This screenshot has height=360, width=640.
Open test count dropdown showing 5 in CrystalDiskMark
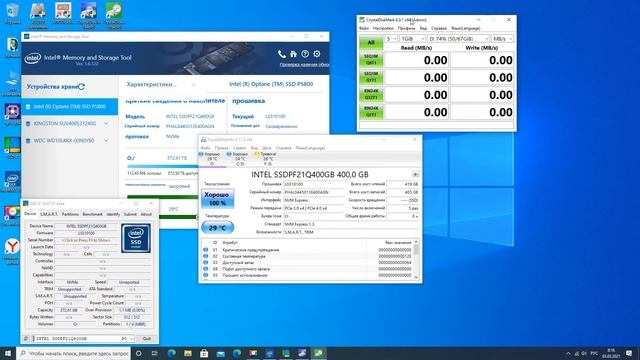(391, 39)
